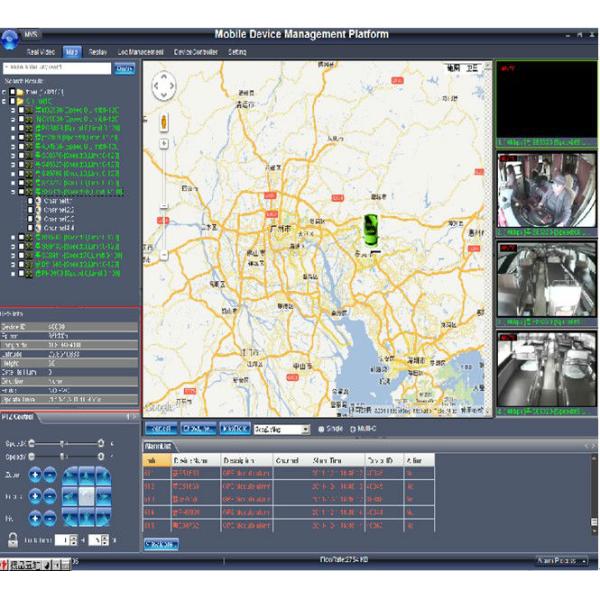Click the green bus vehicle marker on map

click(x=371, y=227)
